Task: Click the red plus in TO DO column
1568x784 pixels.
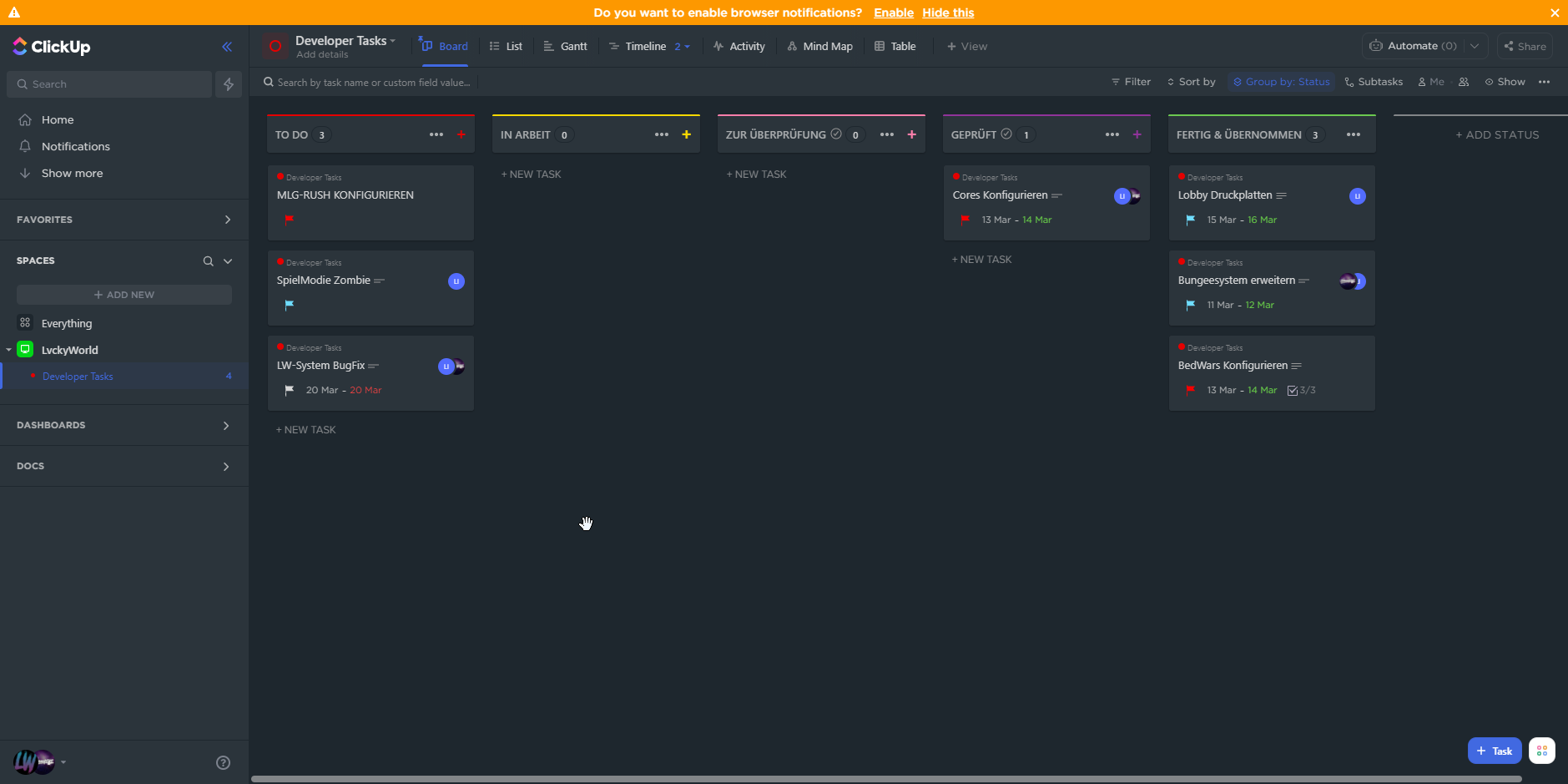Action: pyautogui.click(x=461, y=134)
